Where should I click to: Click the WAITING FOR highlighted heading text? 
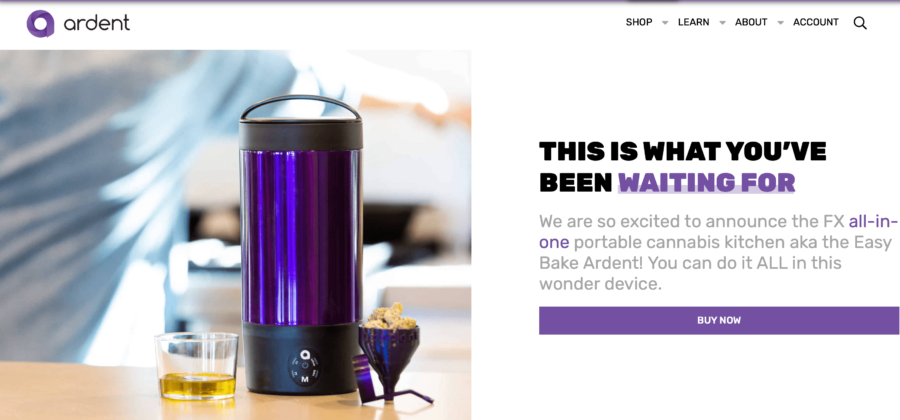pyautogui.click(x=707, y=182)
